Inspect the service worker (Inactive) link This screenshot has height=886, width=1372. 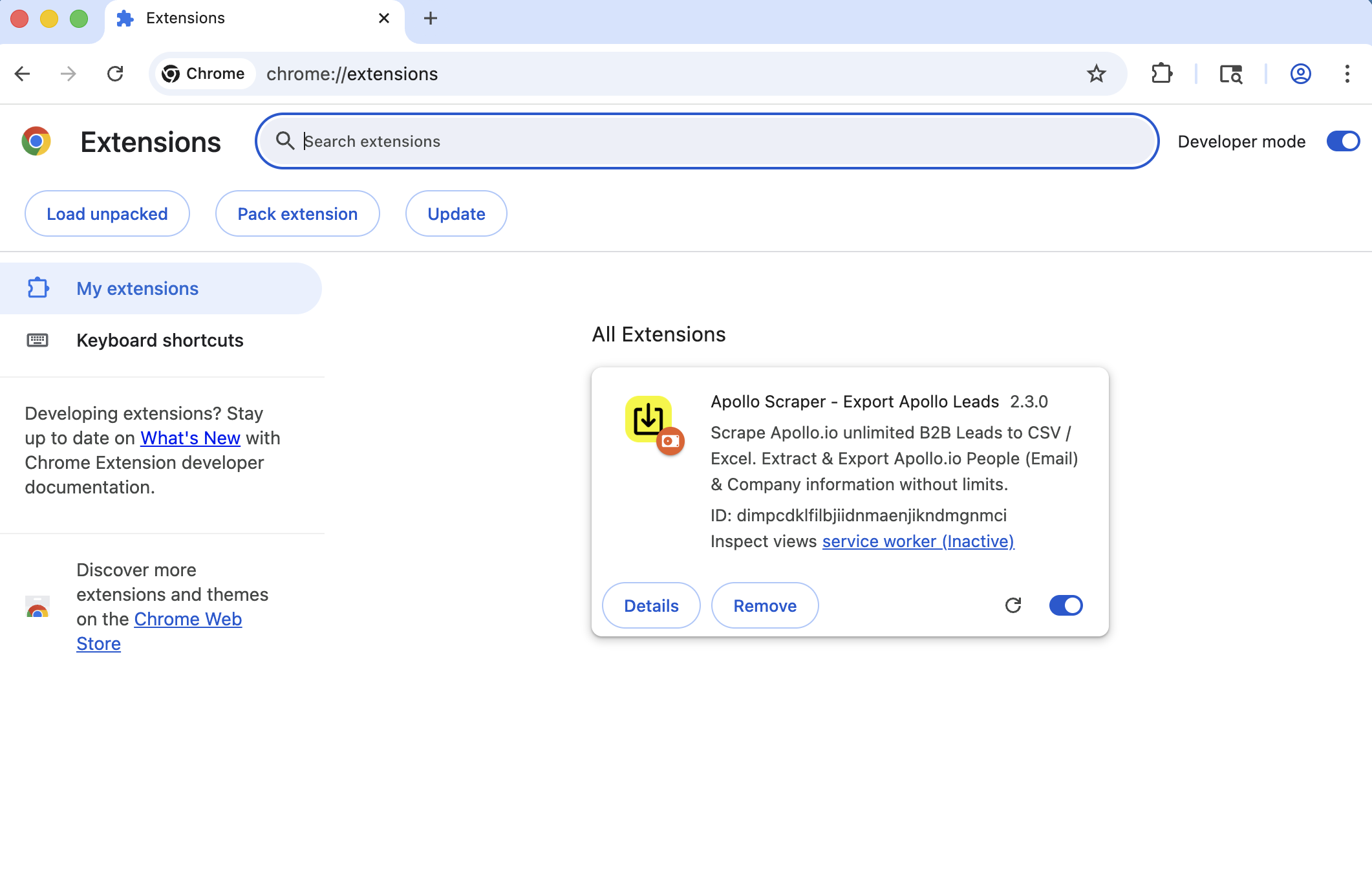coord(918,541)
